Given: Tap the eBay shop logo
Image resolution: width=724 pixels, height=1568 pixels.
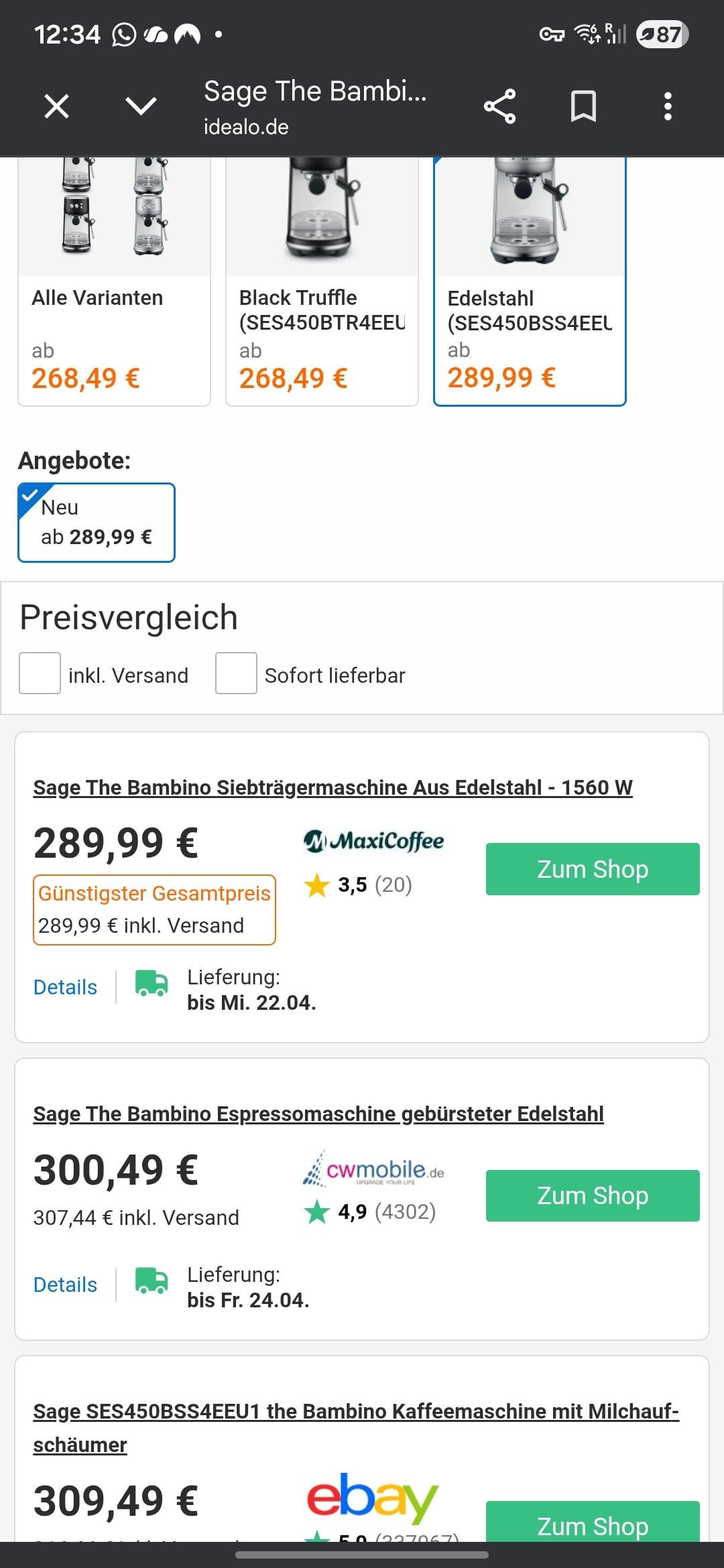Looking at the screenshot, I should click(373, 1497).
